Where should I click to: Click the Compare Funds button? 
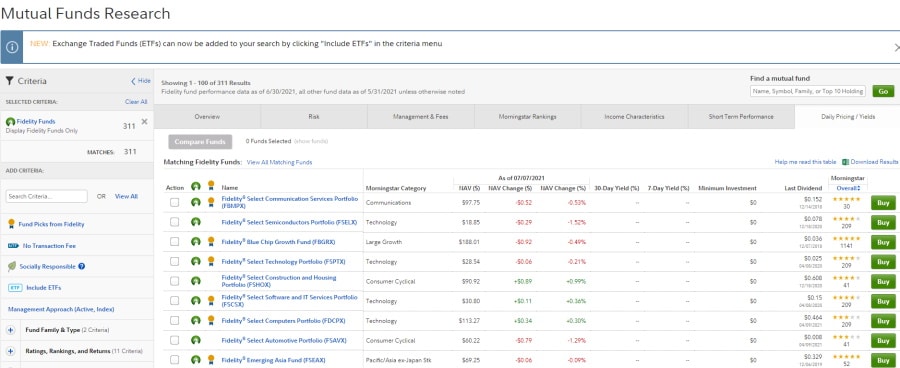pyautogui.click(x=200, y=141)
